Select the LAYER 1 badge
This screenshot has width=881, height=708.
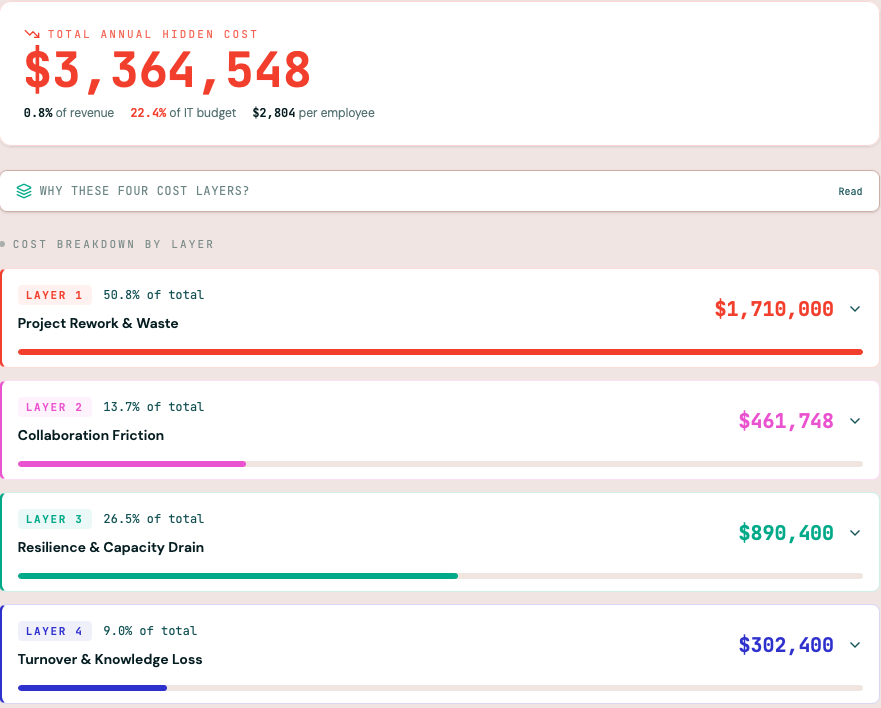pyautogui.click(x=54, y=294)
